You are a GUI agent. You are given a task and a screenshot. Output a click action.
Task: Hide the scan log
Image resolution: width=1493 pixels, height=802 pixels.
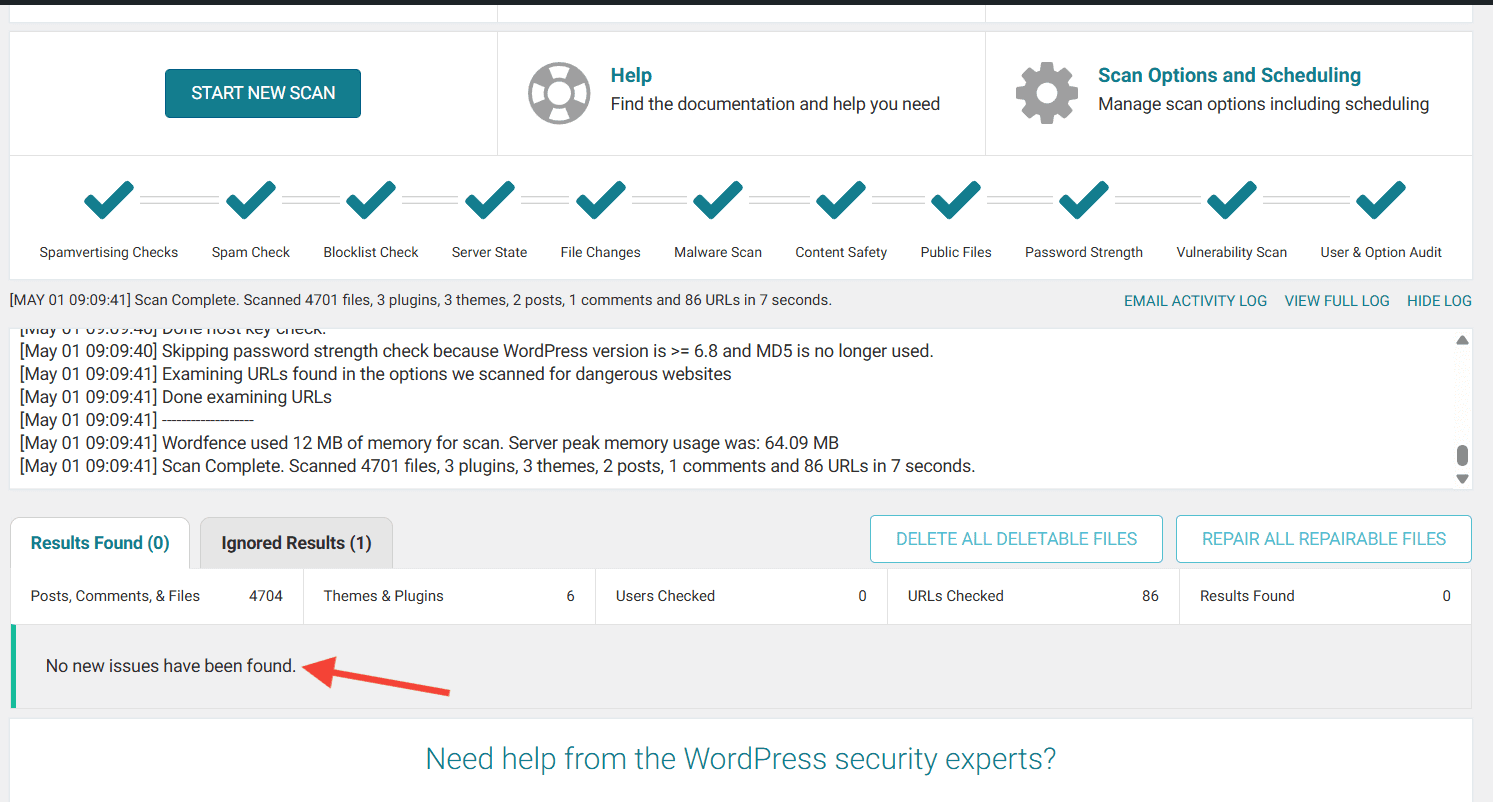[x=1439, y=301]
